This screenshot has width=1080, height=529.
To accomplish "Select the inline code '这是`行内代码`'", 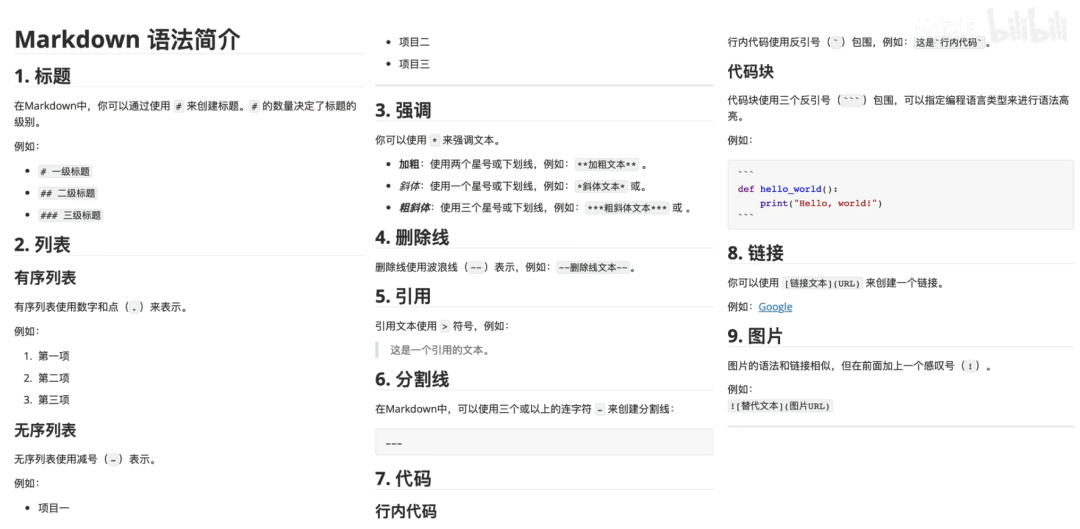I will click(x=948, y=43).
